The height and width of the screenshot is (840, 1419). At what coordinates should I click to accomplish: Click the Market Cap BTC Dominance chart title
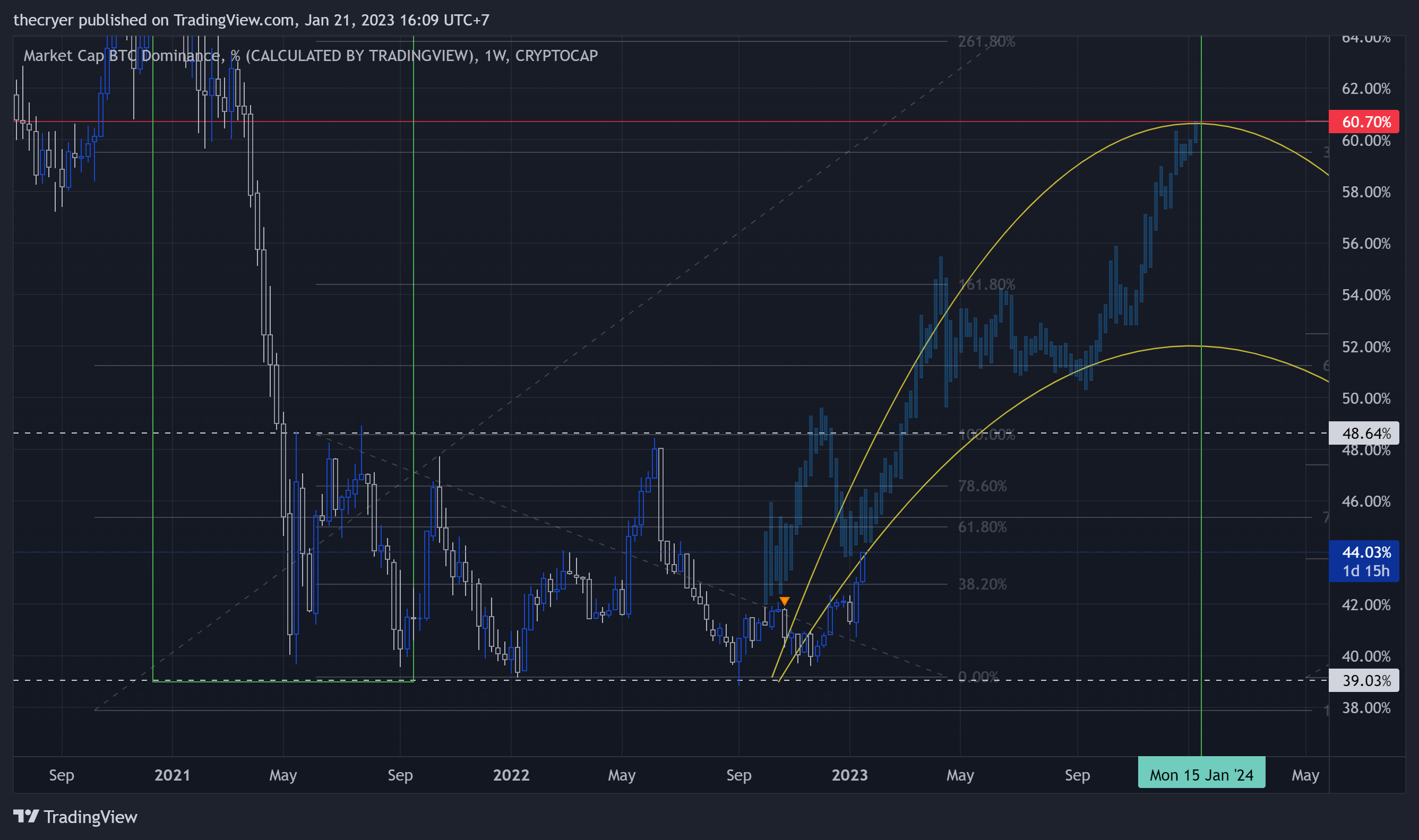pyautogui.click(x=311, y=56)
